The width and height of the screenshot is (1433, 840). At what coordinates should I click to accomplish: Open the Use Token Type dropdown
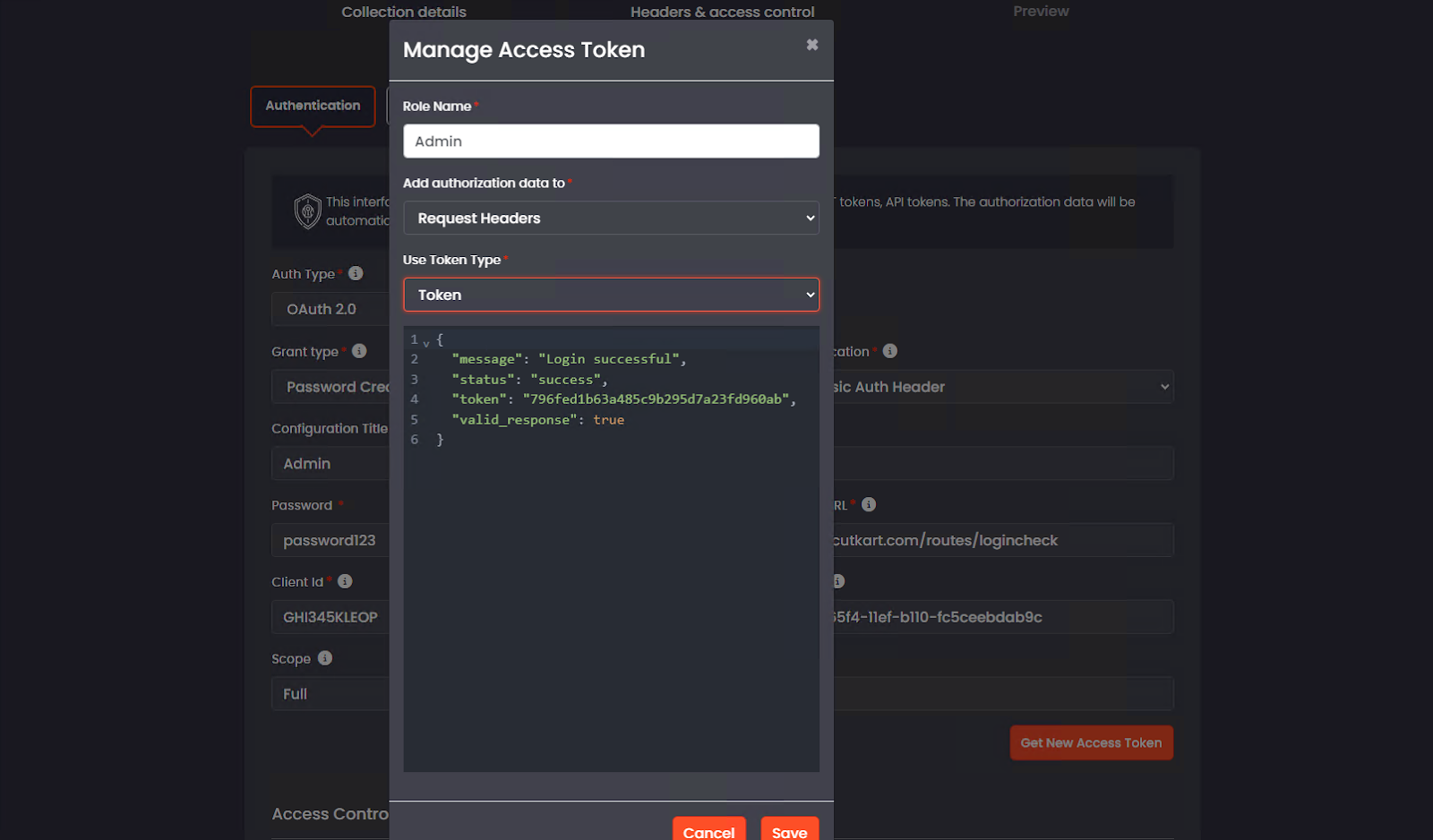point(611,295)
